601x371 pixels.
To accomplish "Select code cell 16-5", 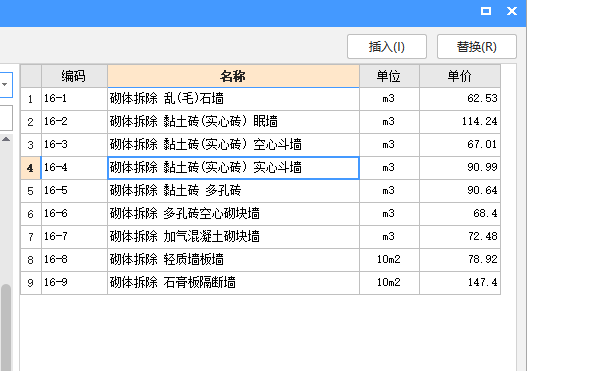I will click(x=74, y=191).
